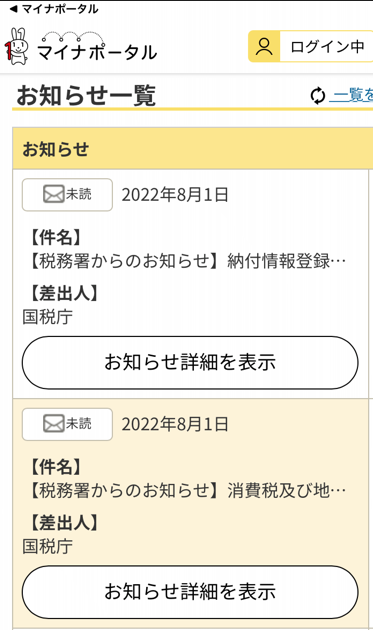This screenshot has height=630, width=373.
Task: Select the 納付情報登録 notice subject line
Action: point(187,261)
